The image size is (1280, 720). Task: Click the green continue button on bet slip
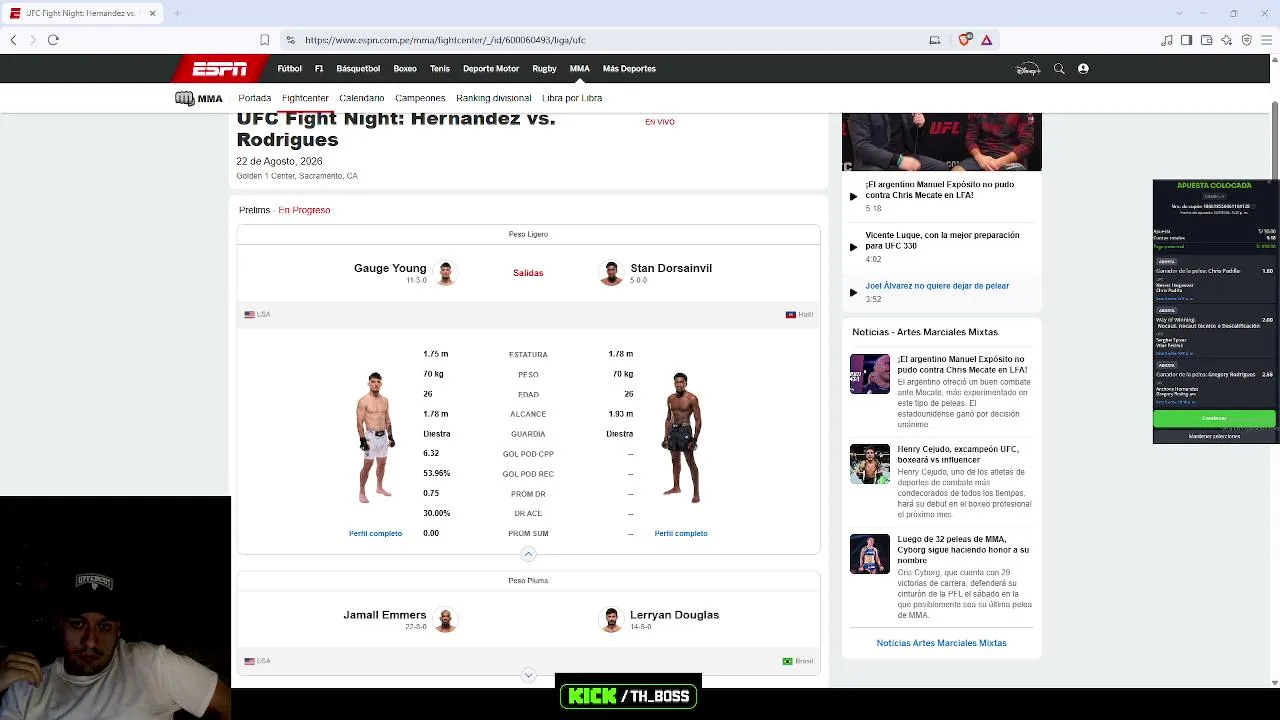(1214, 418)
